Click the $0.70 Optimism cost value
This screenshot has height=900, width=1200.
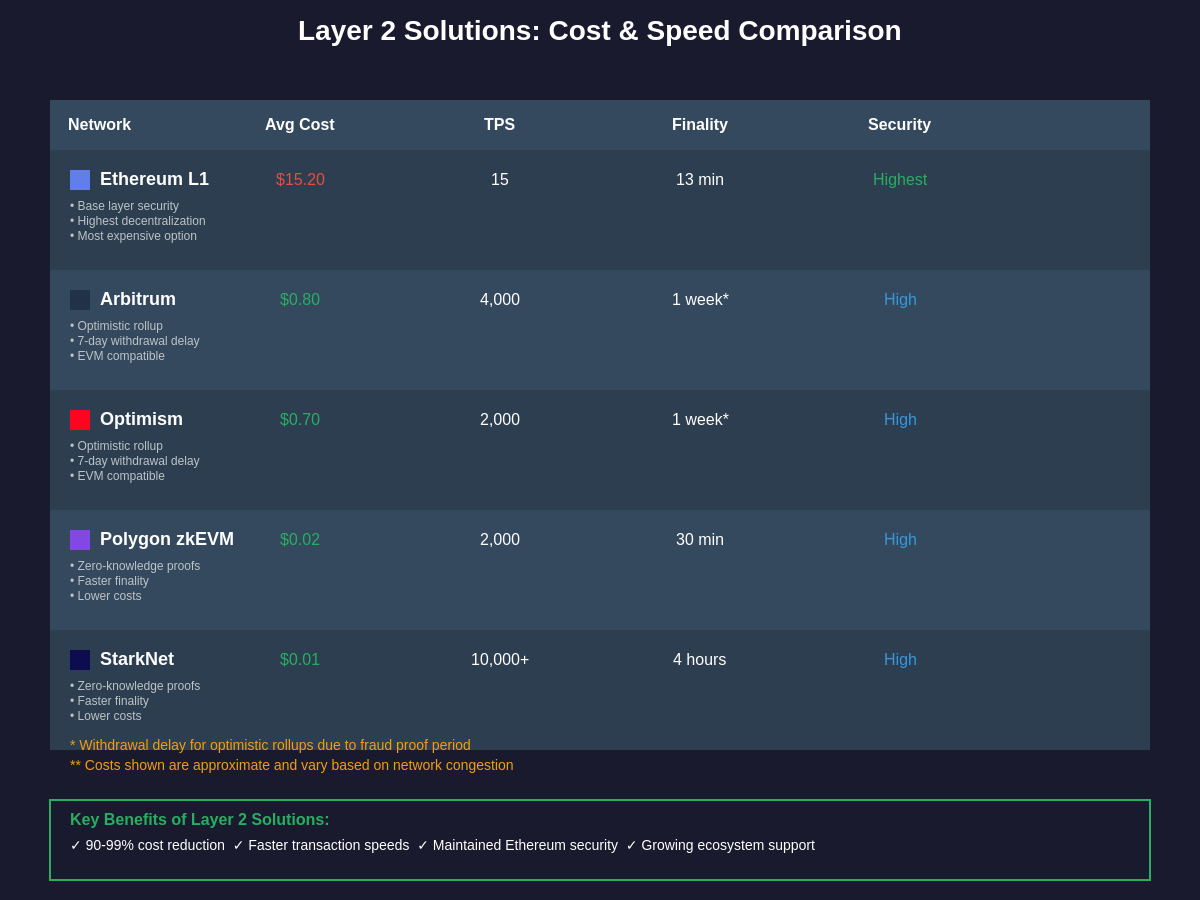click(x=300, y=420)
